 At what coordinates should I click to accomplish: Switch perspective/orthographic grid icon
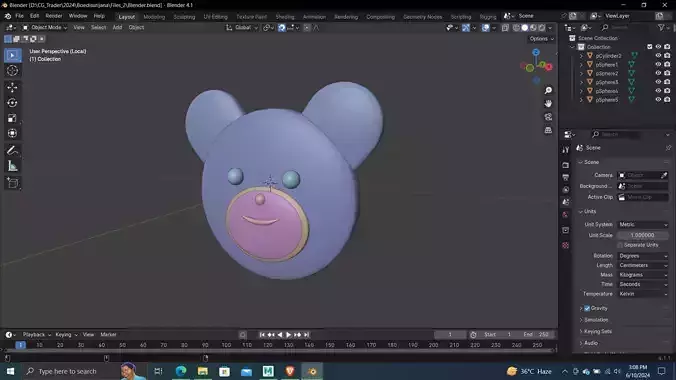pyautogui.click(x=548, y=130)
